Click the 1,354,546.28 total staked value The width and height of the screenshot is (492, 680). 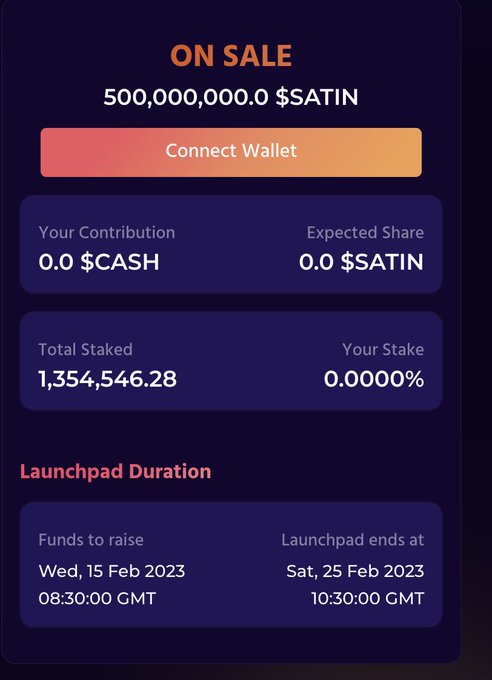coord(108,379)
